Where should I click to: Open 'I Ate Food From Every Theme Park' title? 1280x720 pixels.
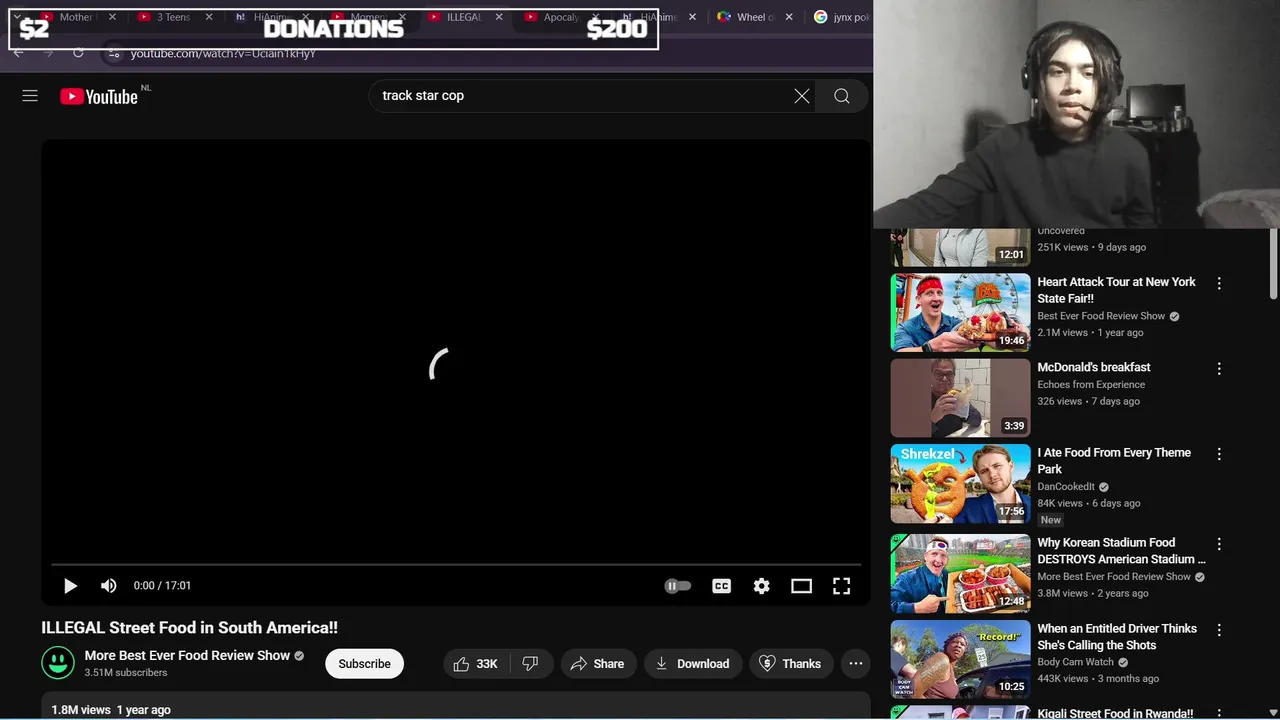(x=1114, y=461)
